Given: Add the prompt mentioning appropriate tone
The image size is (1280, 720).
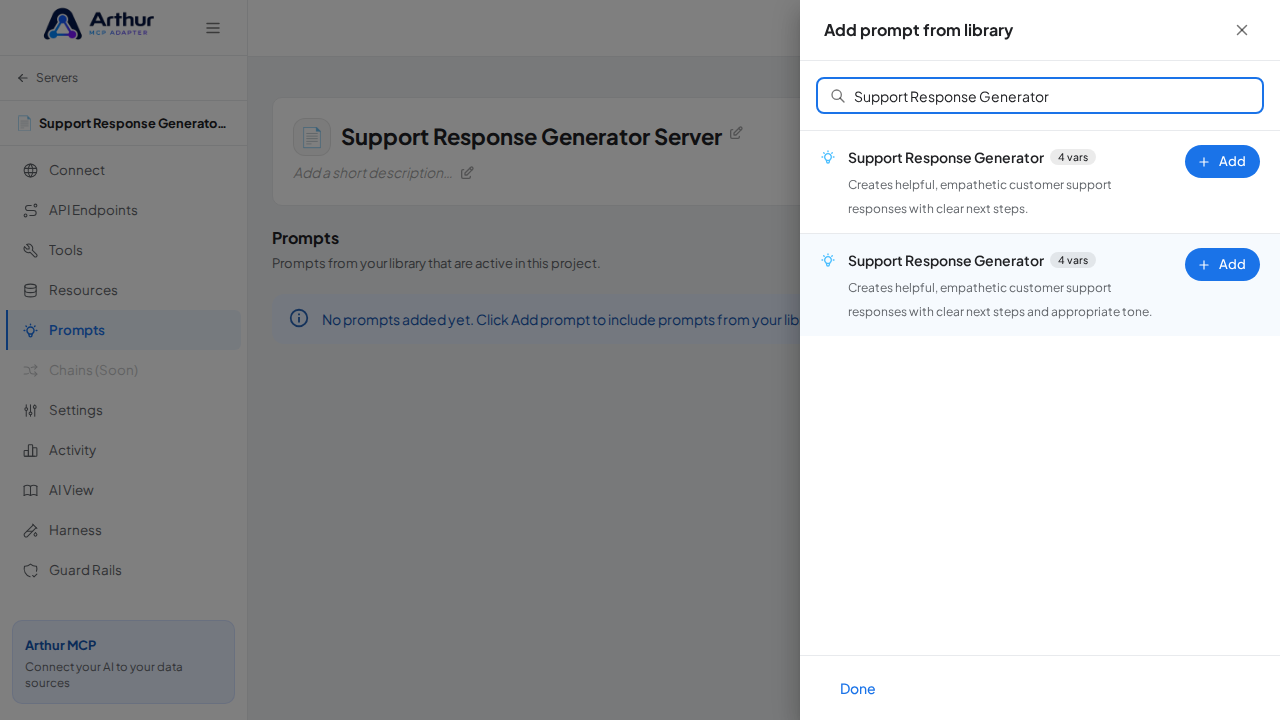Looking at the screenshot, I should pos(1222,264).
